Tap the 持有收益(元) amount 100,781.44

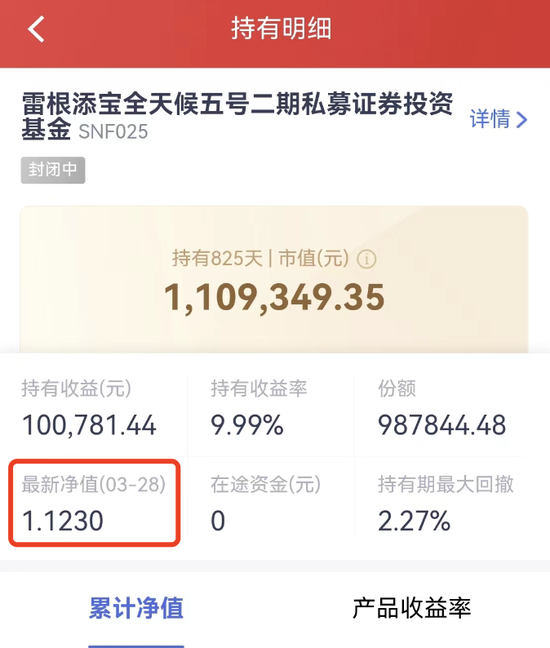point(89,425)
